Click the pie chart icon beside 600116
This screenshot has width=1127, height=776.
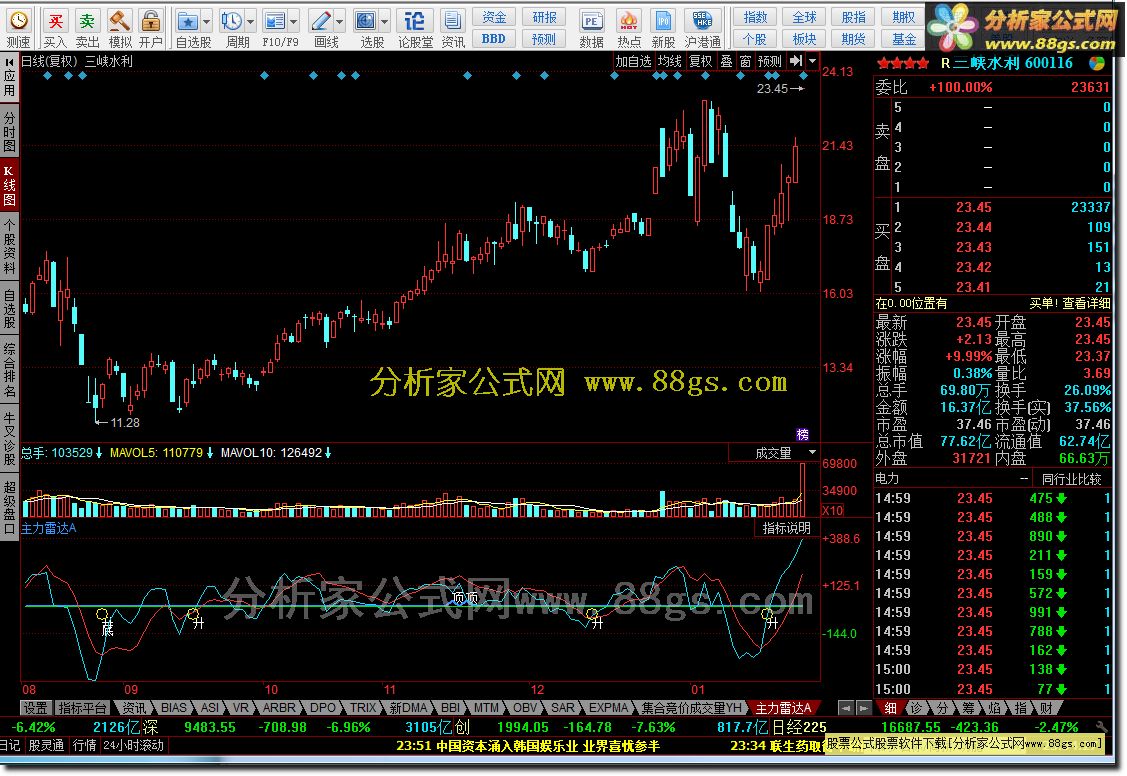coord(1097,63)
